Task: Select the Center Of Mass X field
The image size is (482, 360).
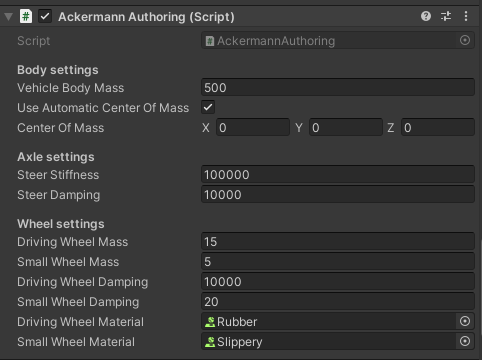Action: pos(253,127)
